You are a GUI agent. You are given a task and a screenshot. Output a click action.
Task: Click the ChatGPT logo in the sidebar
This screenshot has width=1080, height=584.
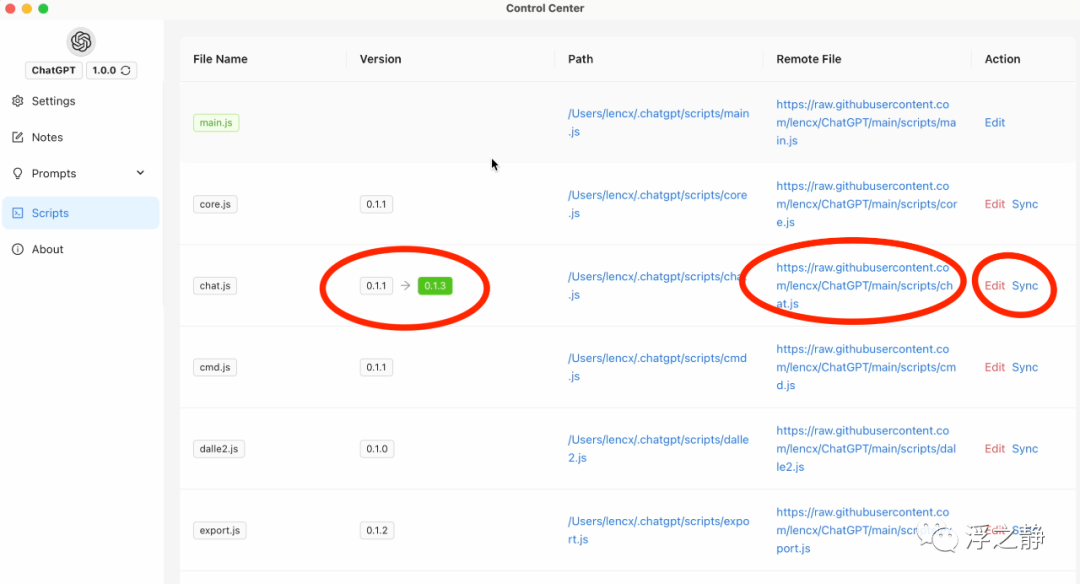pos(81,41)
